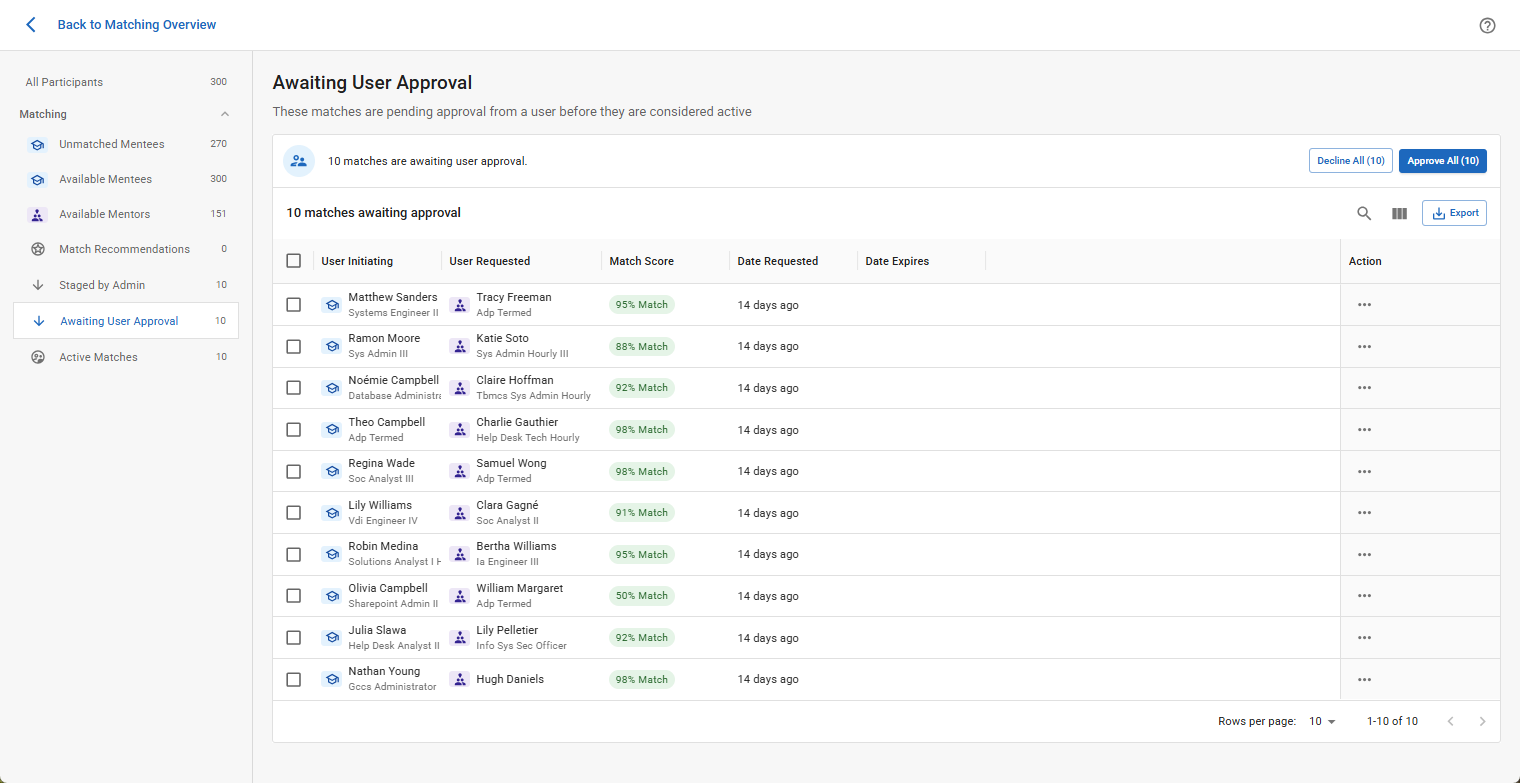Click the 91% Match badge
The width and height of the screenshot is (1520, 783).
click(642, 513)
